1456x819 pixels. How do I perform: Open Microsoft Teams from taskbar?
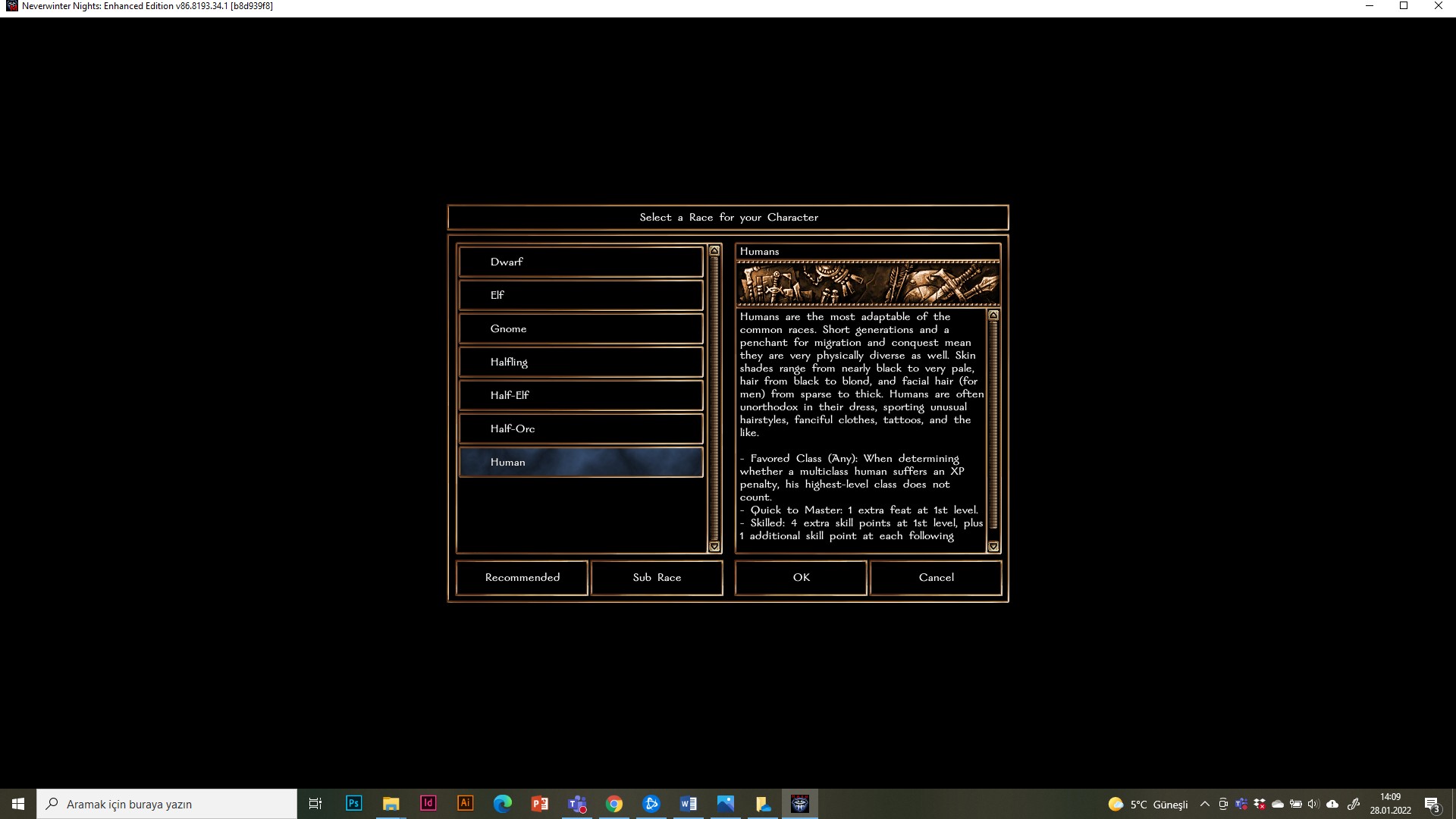tap(577, 804)
